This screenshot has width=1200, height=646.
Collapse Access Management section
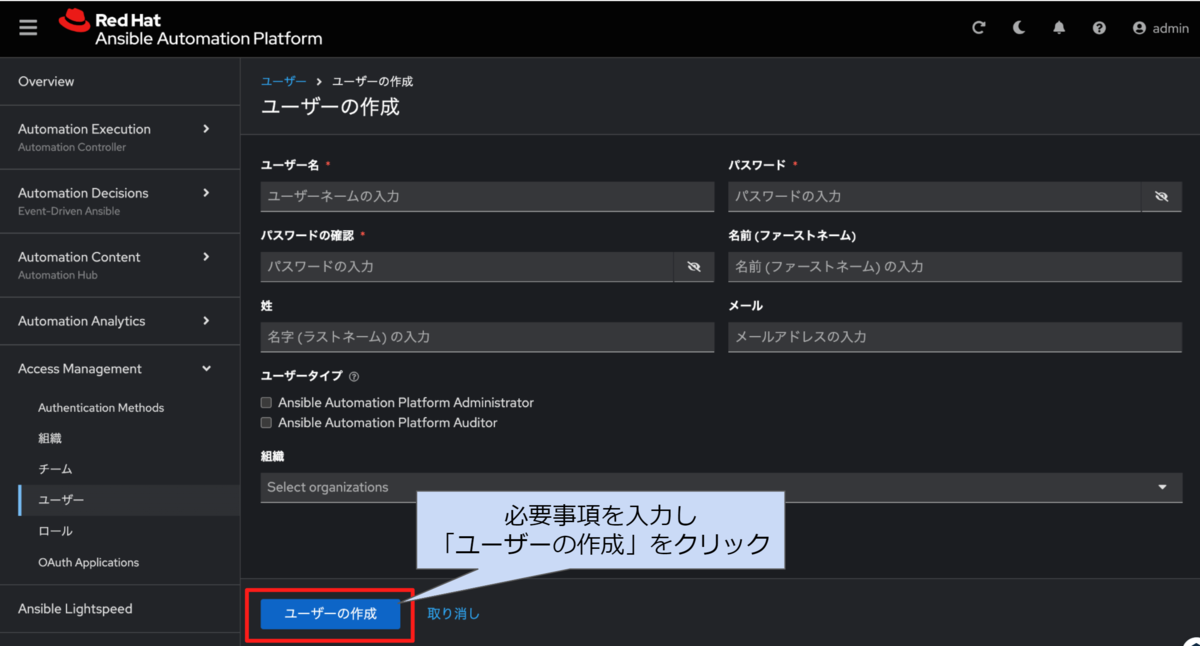[120, 369]
